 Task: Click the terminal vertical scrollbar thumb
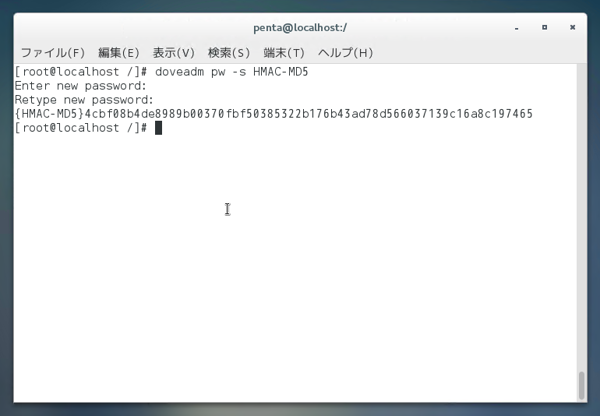(582, 385)
